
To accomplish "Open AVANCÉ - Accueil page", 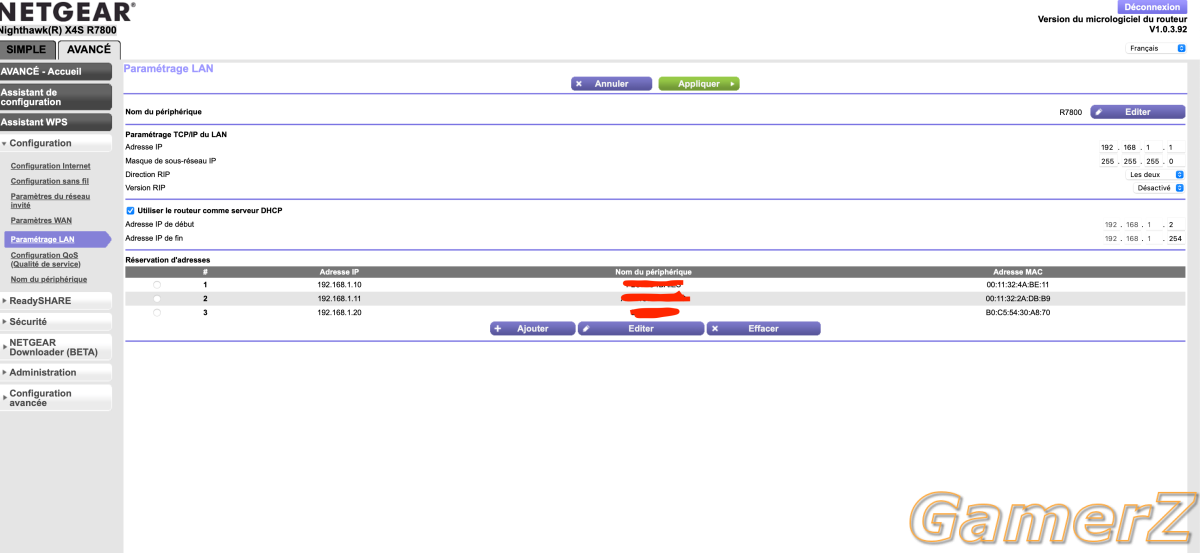I will (55, 71).
